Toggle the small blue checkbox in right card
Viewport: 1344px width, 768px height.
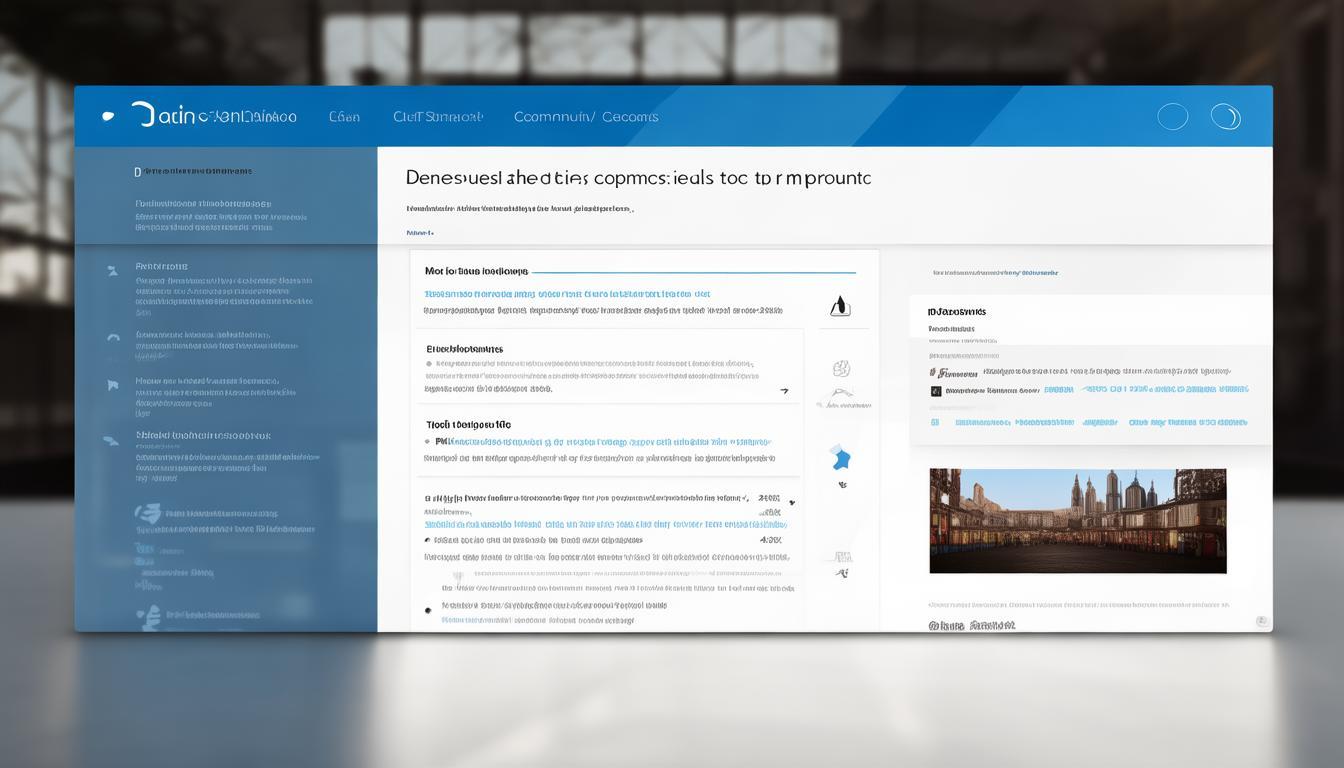pos(936,422)
